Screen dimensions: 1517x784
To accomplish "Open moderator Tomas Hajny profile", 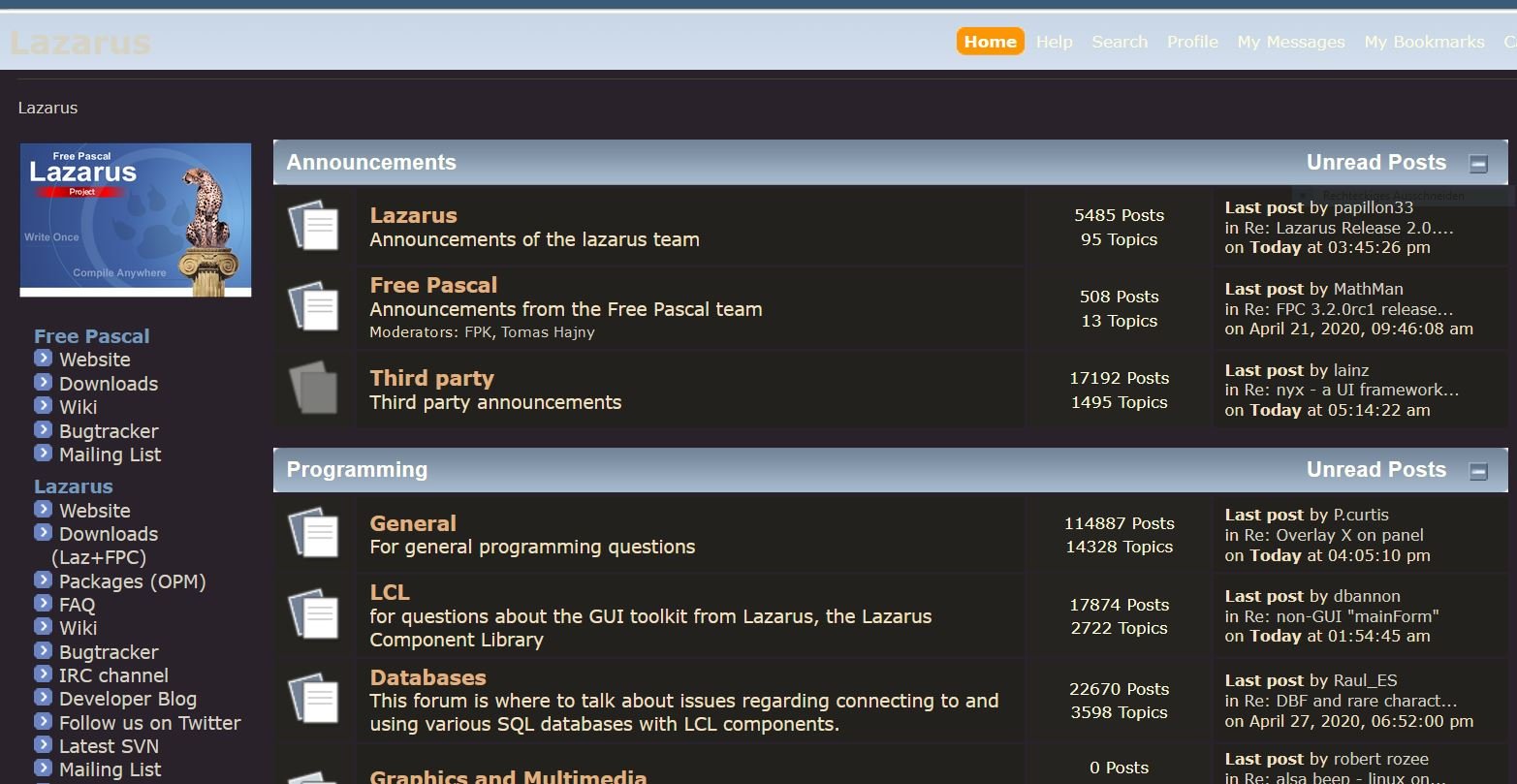I will tap(548, 332).
